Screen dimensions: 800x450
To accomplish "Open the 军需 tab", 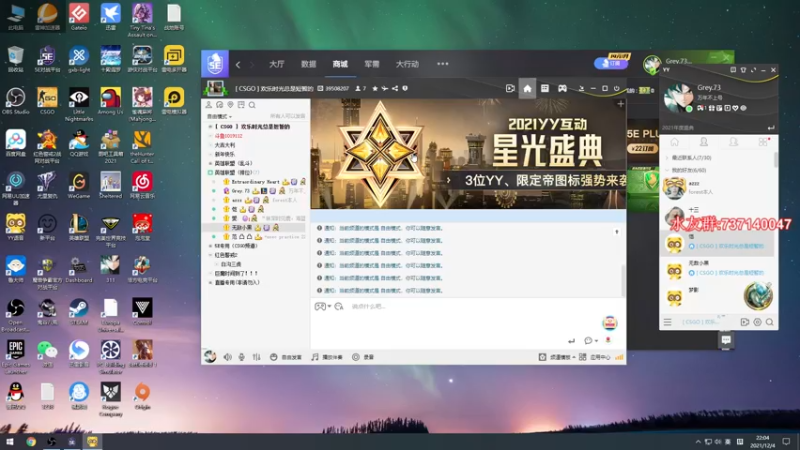I will (x=371, y=64).
